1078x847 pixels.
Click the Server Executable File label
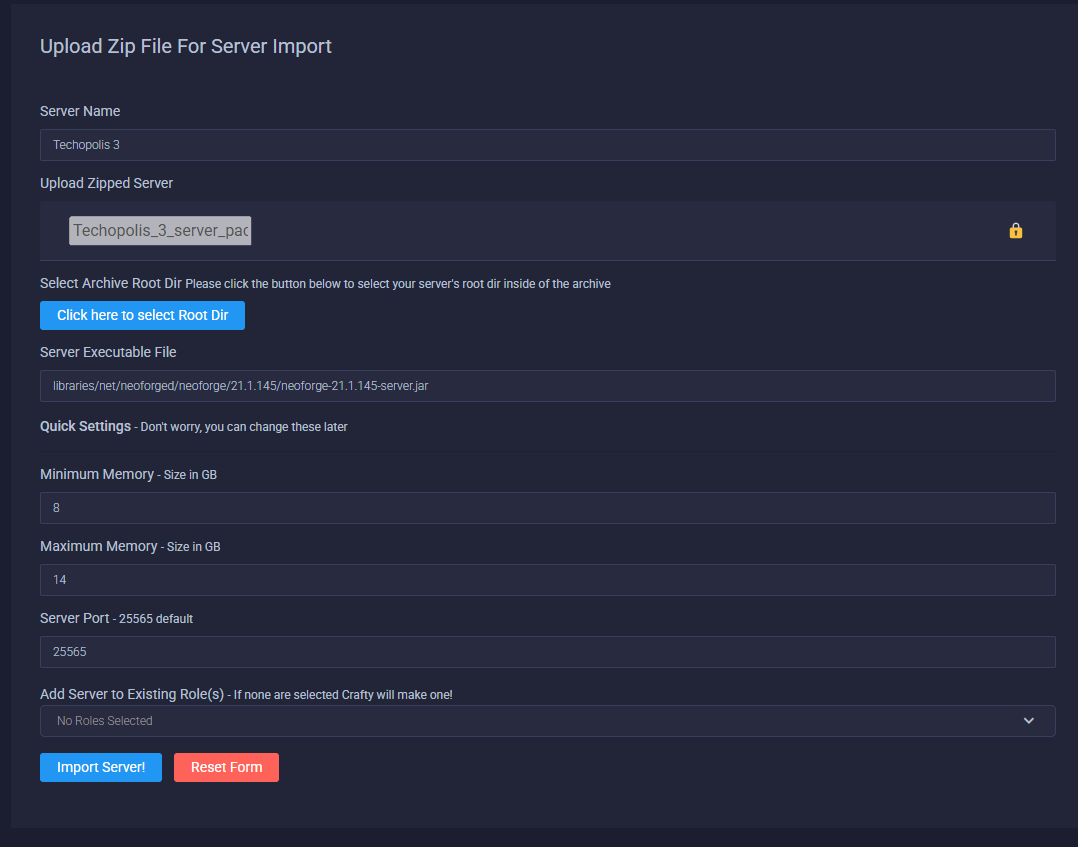pos(108,352)
